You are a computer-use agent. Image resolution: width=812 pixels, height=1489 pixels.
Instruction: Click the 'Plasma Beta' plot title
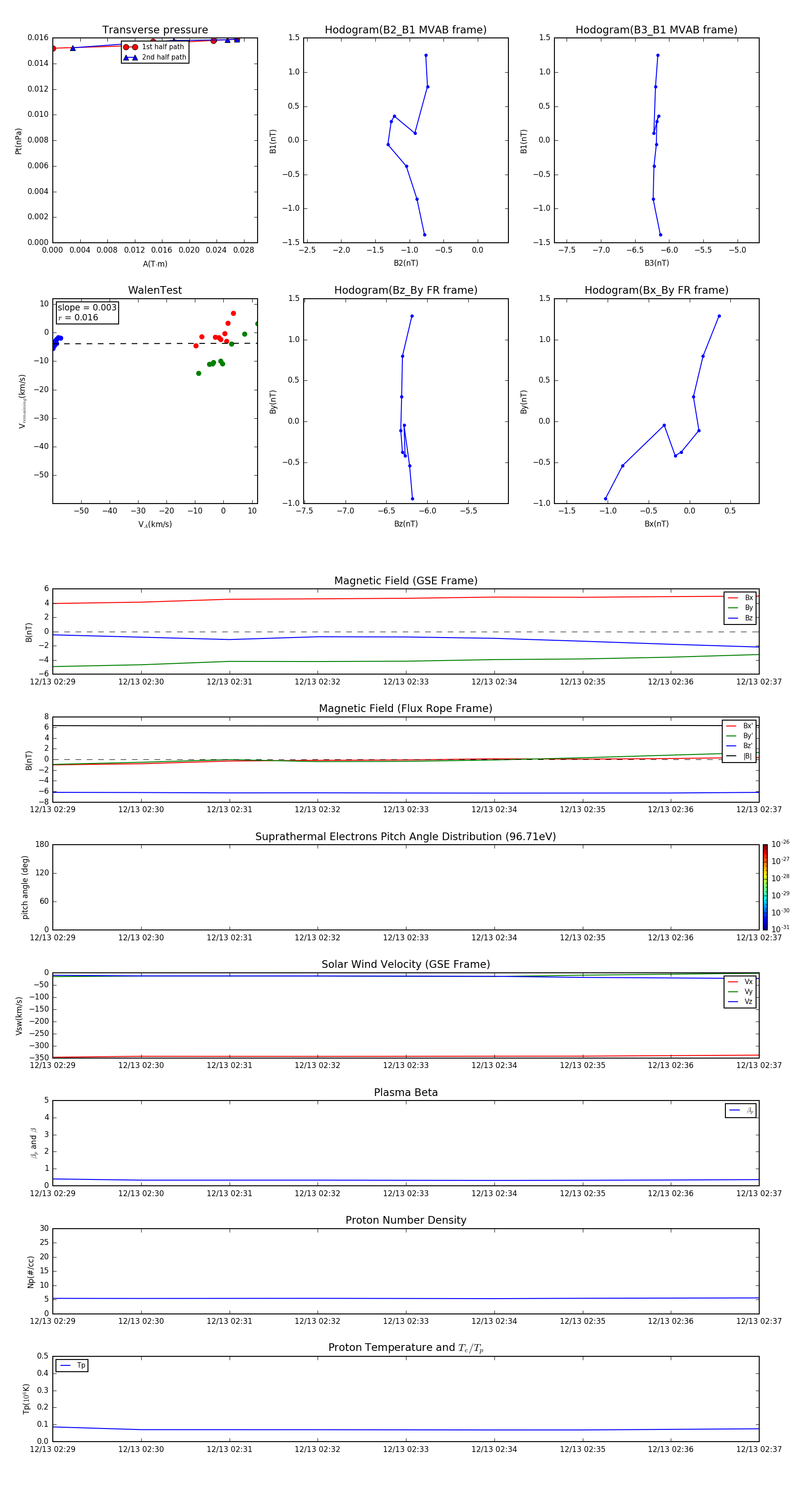tap(406, 1092)
